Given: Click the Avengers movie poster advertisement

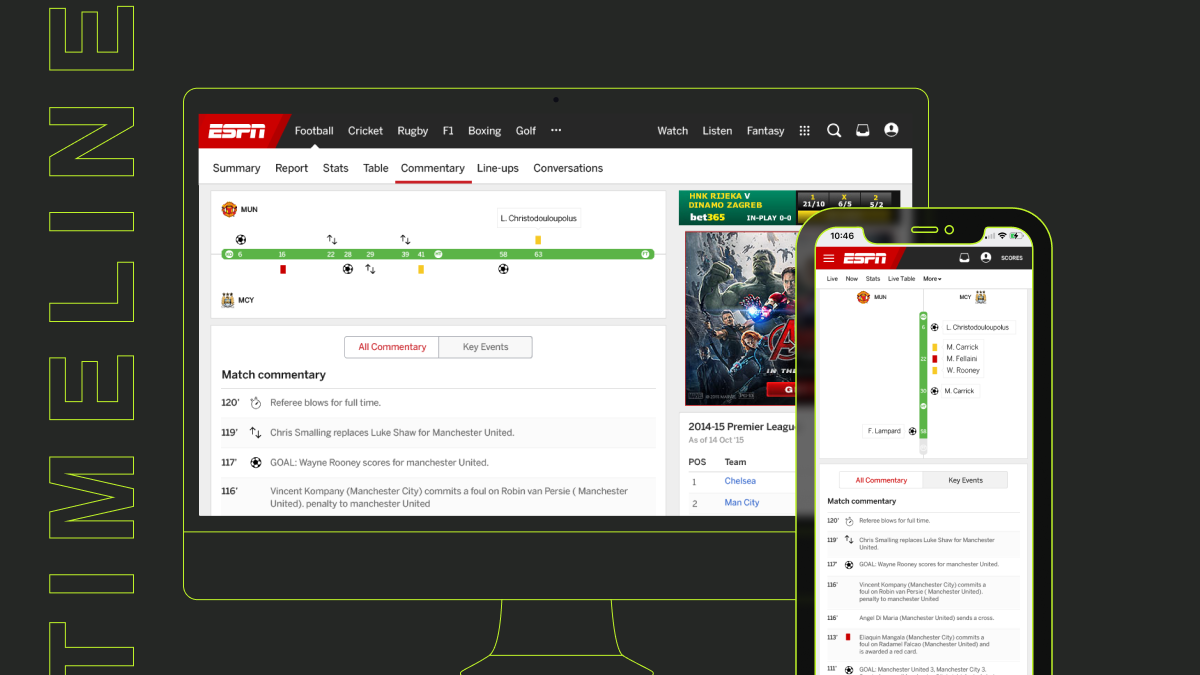Looking at the screenshot, I should pyautogui.click(x=740, y=318).
